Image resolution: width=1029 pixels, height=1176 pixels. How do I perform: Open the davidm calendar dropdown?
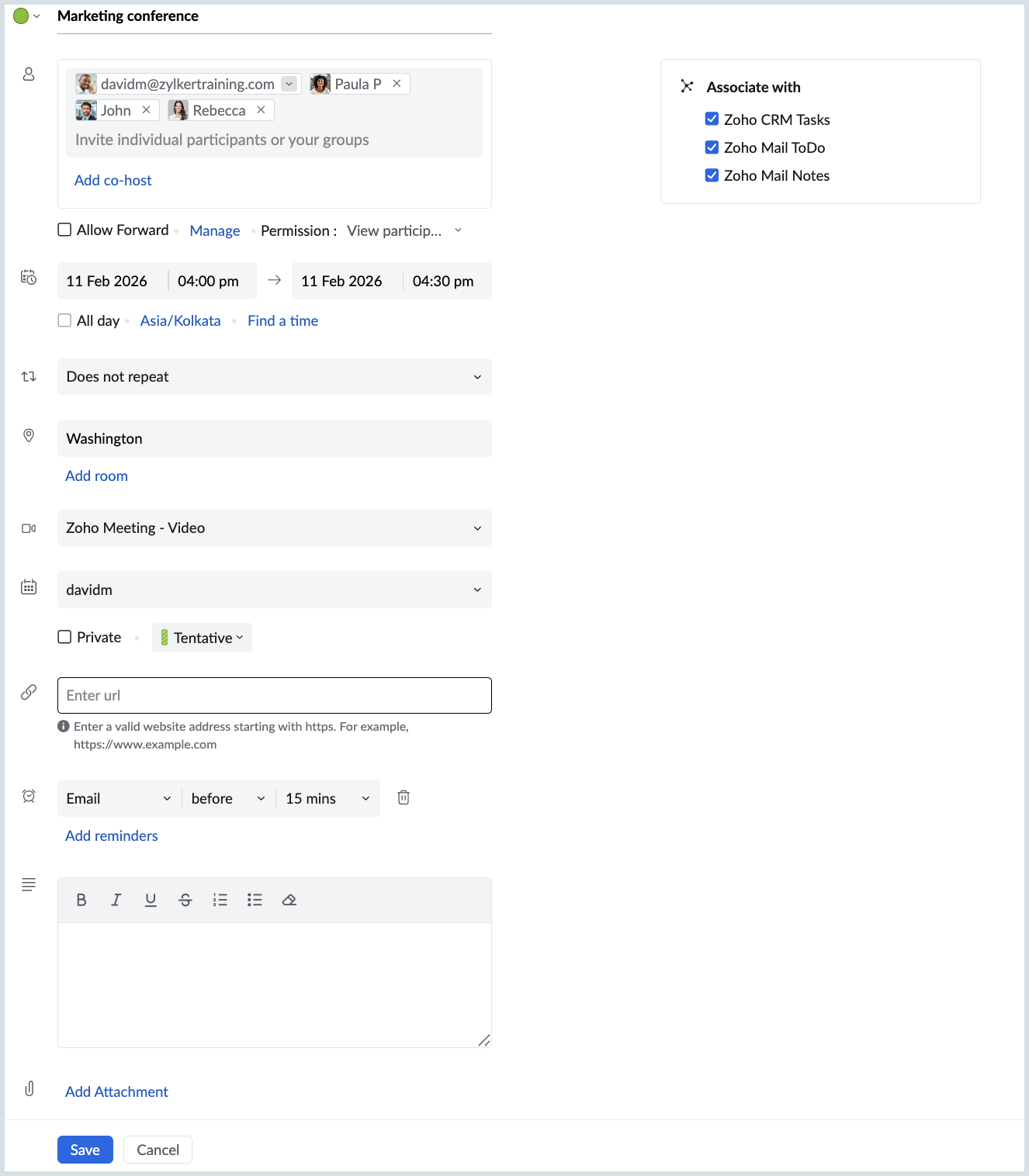pos(275,590)
